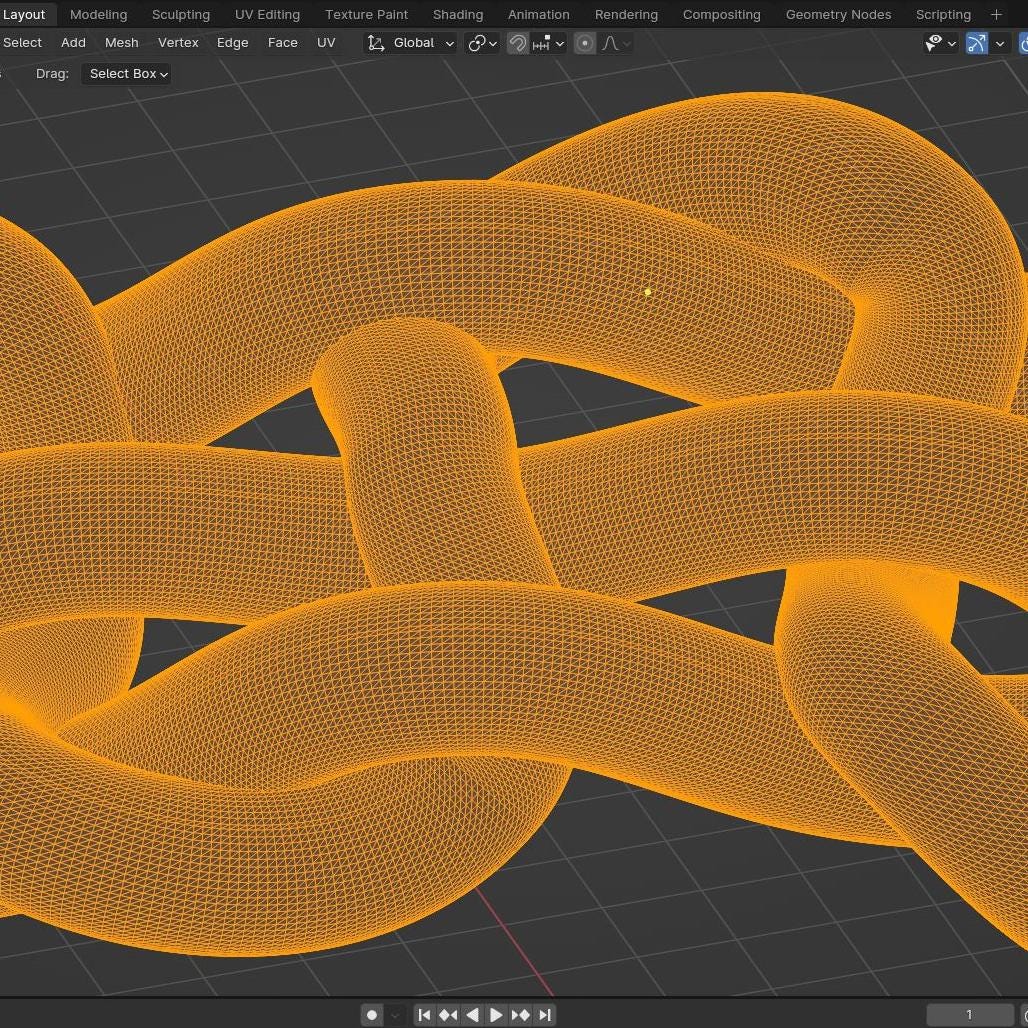This screenshot has width=1028, height=1028.
Task: Open the Select menu
Action: [x=22, y=43]
